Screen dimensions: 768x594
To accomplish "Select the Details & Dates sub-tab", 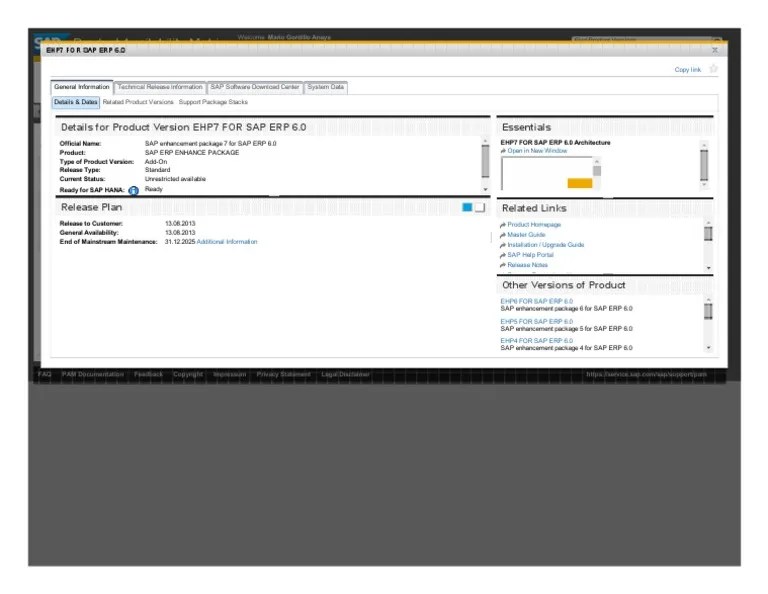I will (75, 102).
